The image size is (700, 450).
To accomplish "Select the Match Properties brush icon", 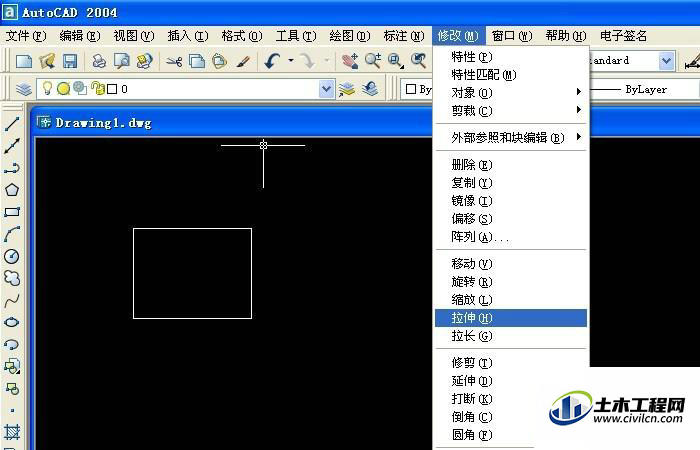I will click(242, 61).
